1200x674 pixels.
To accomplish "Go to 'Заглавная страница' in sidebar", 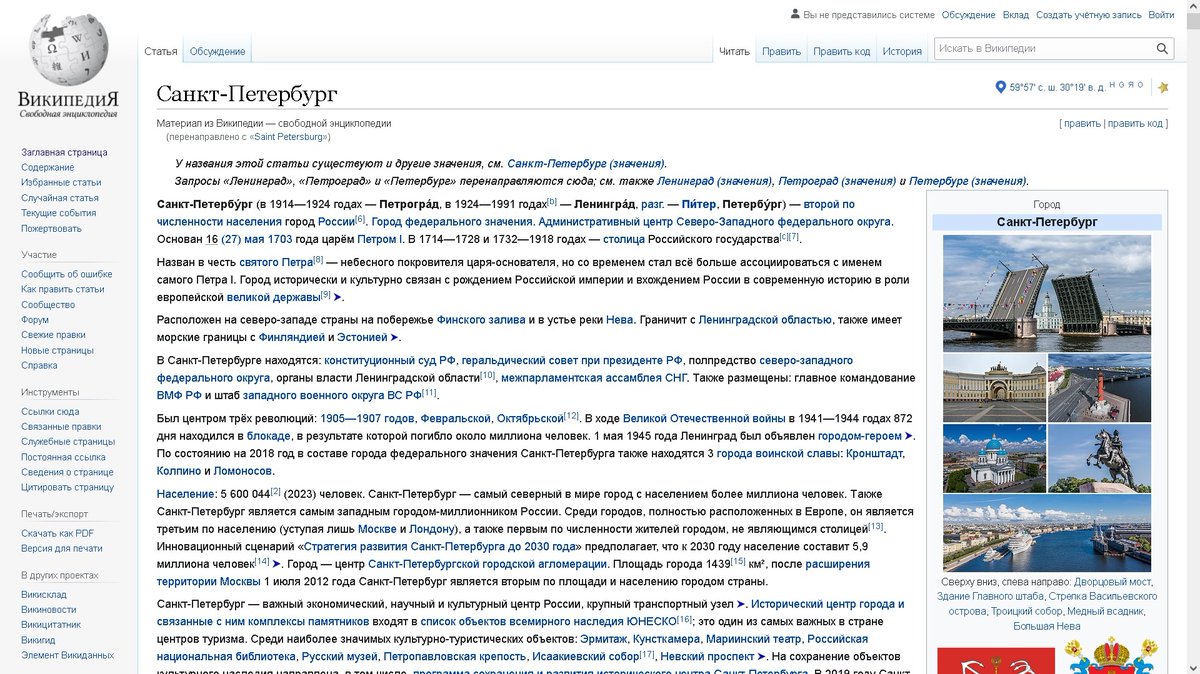I will coord(64,152).
